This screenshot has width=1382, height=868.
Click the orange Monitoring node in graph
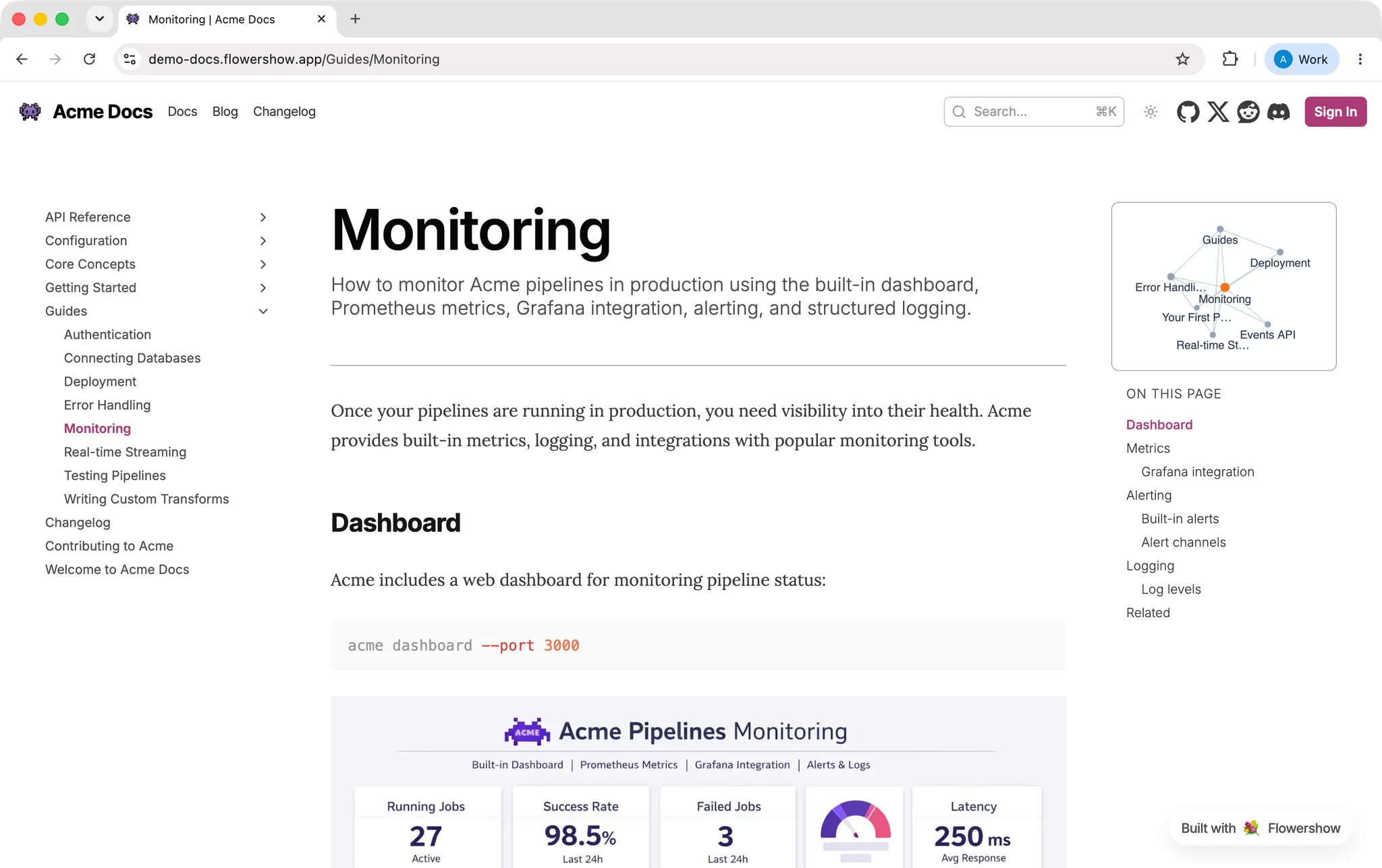(1225, 287)
